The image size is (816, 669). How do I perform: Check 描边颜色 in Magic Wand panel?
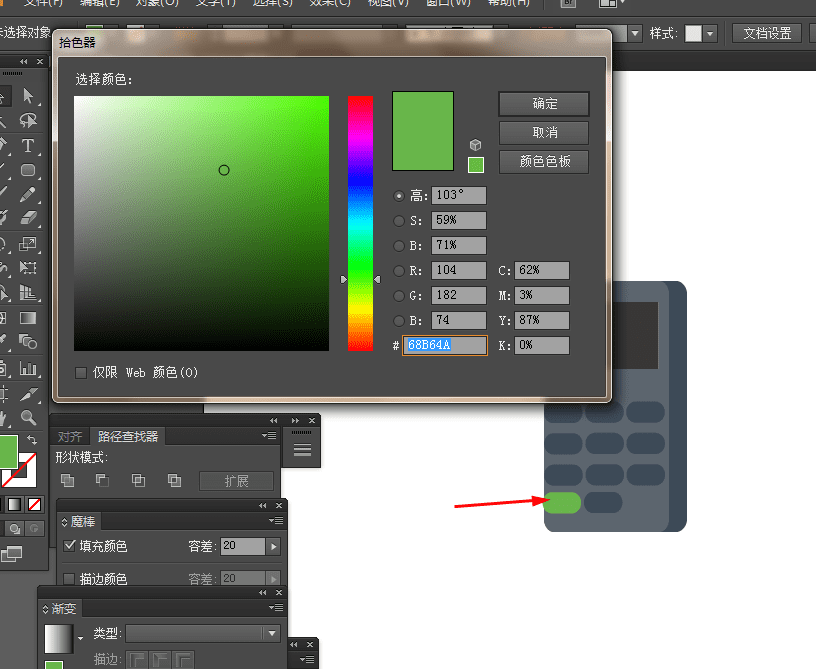69,578
